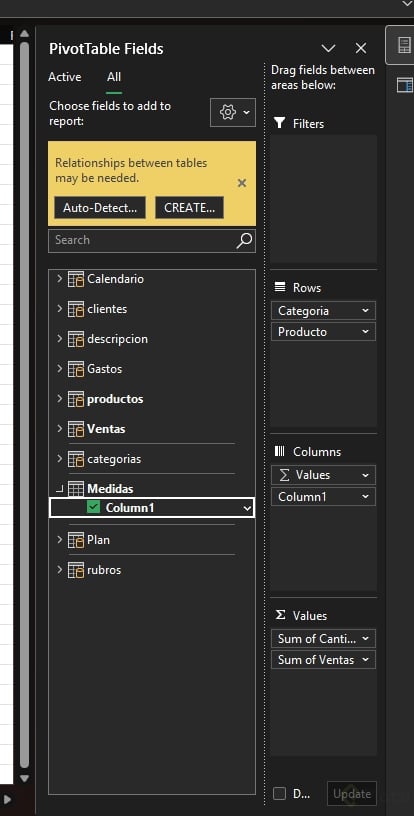Open task pane options chevron in header
This screenshot has width=414, height=816.
coord(328,48)
